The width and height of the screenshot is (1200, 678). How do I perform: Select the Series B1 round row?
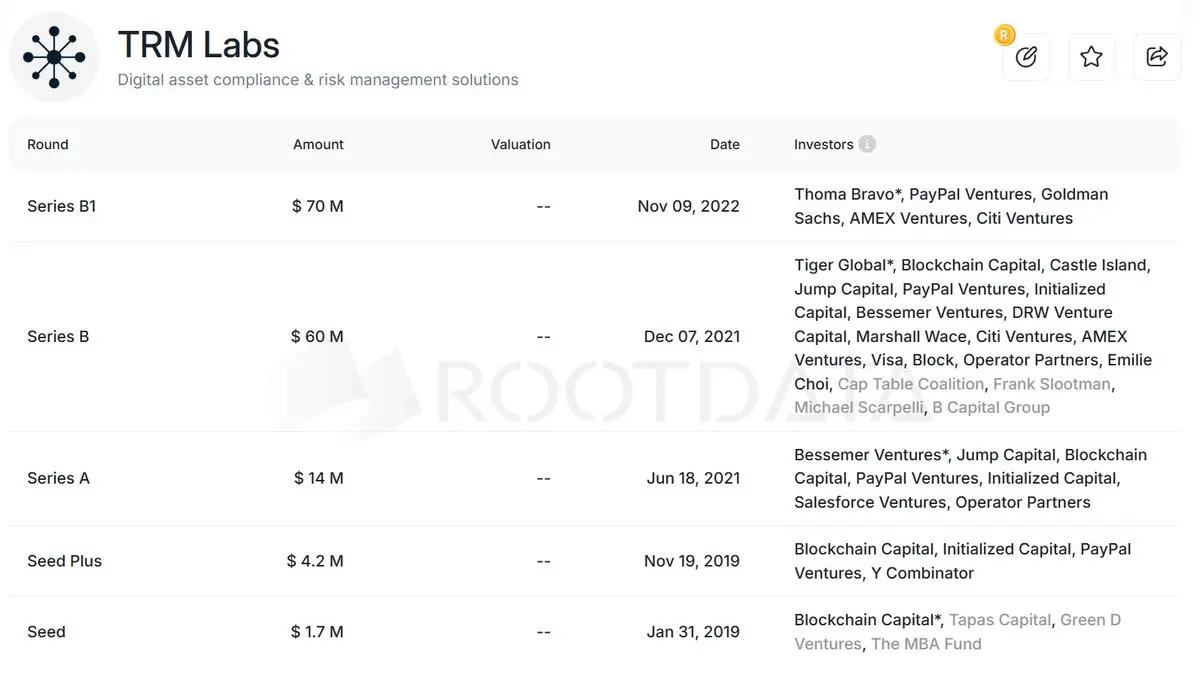tap(594, 206)
